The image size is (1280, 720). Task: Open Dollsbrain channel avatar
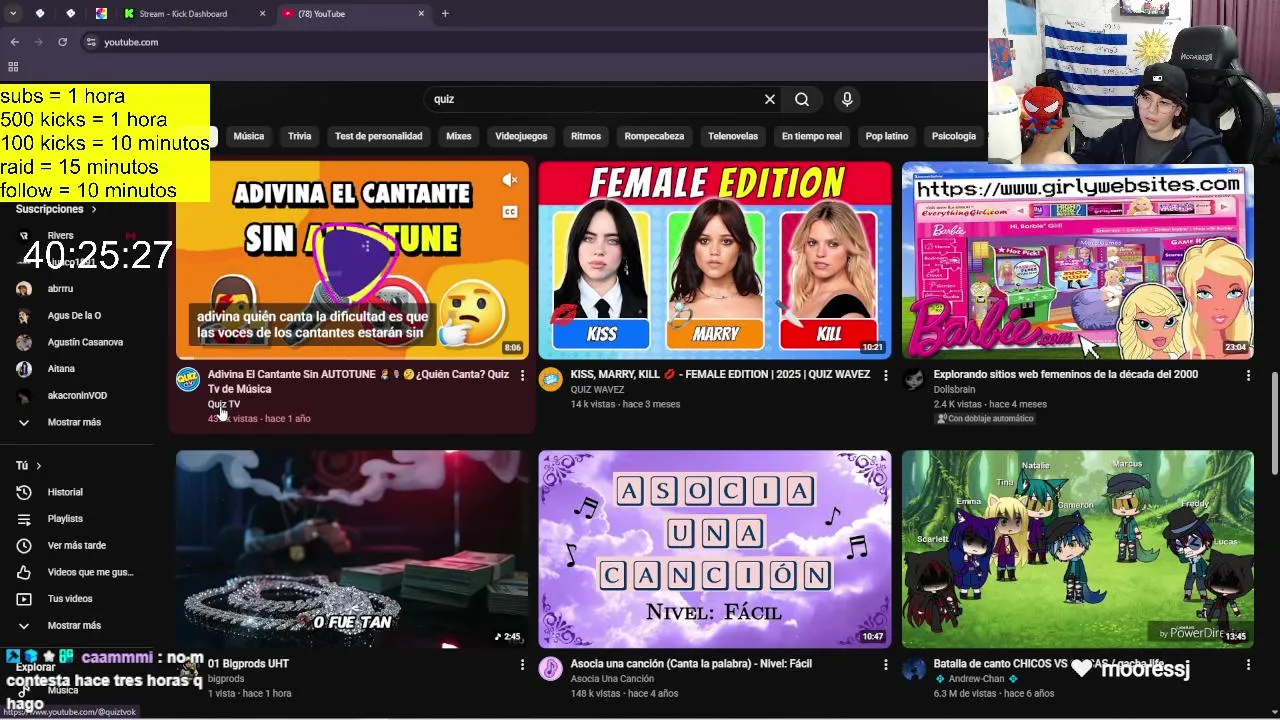(914, 380)
